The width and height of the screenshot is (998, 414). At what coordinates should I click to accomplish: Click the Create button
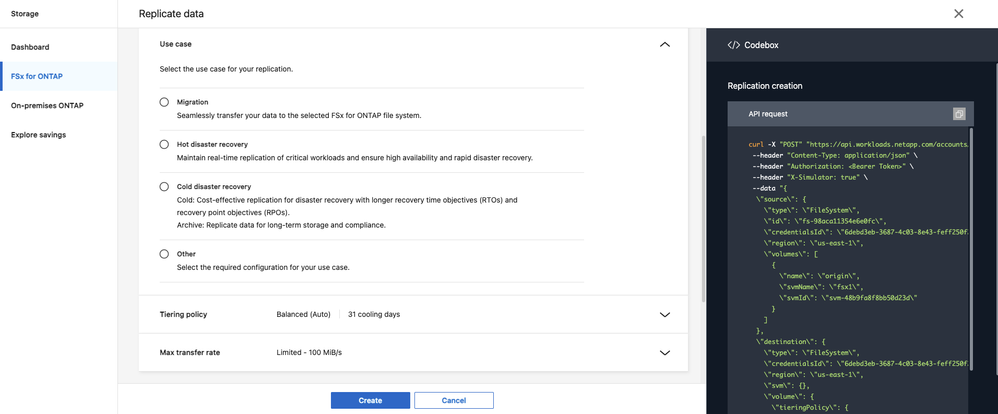pyautogui.click(x=370, y=400)
